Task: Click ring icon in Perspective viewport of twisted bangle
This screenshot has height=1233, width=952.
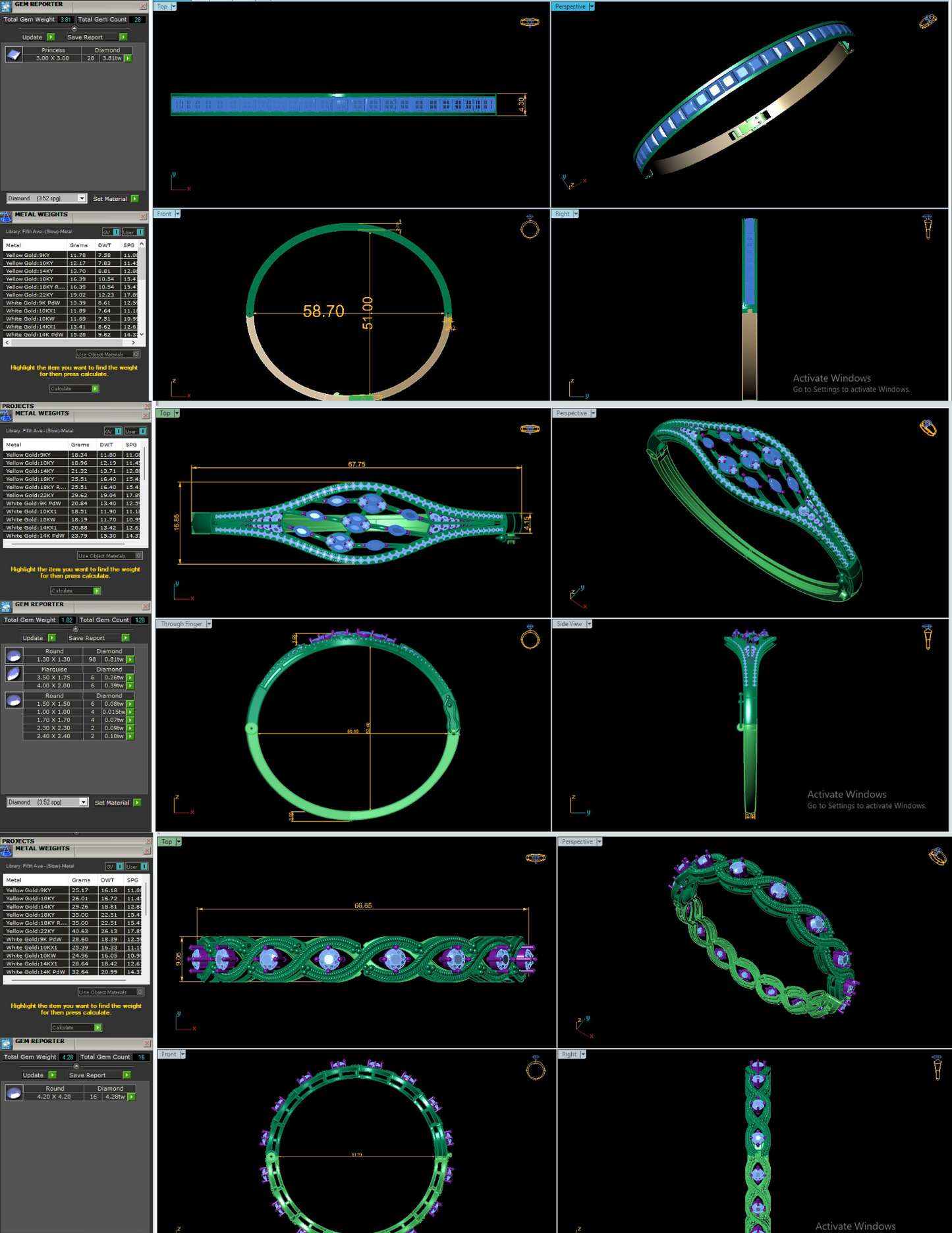Action: pyautogui.click(x=938, y=856)
